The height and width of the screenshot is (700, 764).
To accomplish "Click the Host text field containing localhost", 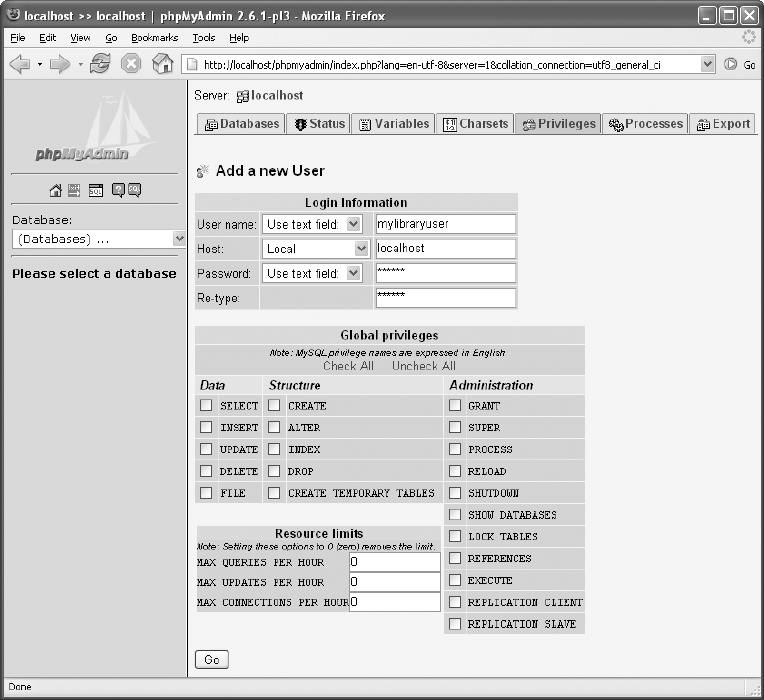I will point(445,248).
